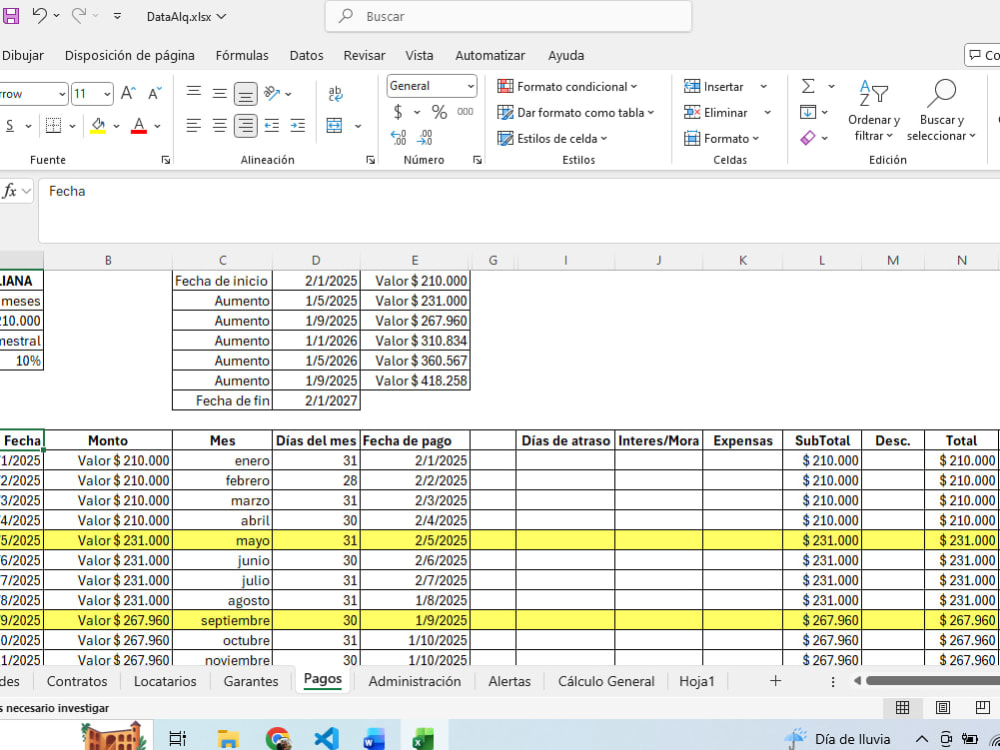Click the Buscar search box
The image size is (1000, 750).
pos(508,16)
